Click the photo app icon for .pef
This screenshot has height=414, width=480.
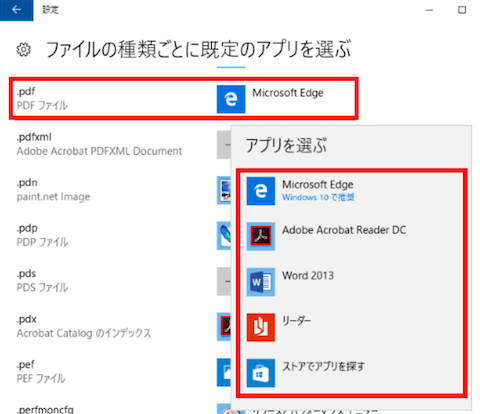pyautogui.click(x=224, y=372)
